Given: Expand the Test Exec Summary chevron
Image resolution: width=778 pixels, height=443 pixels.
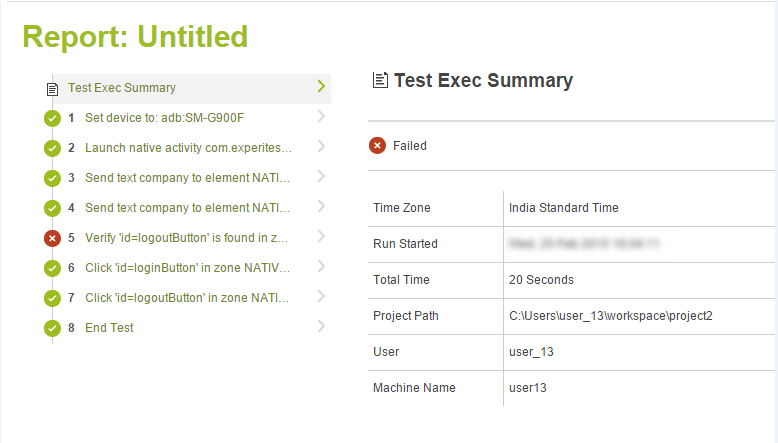Looking at the screenshot, I should 321,87.
